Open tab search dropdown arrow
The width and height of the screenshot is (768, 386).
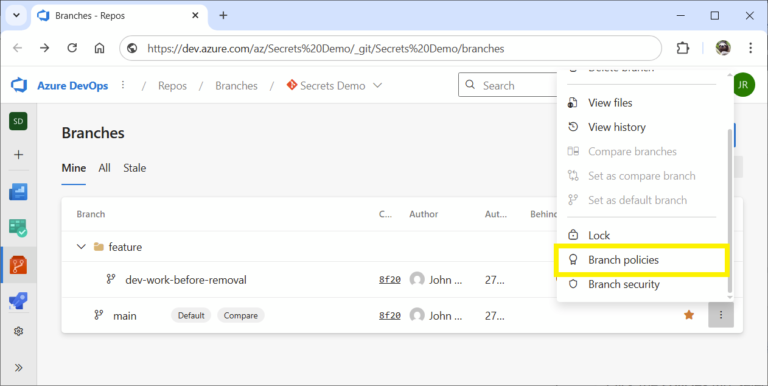16,15
